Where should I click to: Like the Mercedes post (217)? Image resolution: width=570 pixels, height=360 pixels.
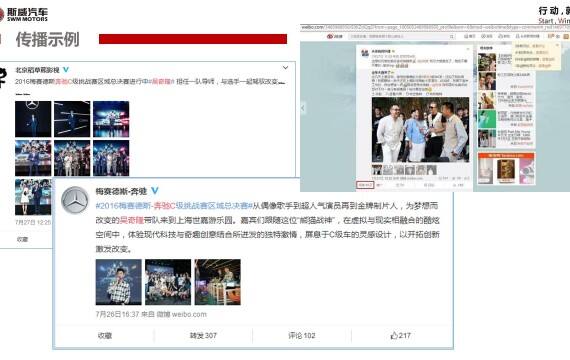(401, 336)
